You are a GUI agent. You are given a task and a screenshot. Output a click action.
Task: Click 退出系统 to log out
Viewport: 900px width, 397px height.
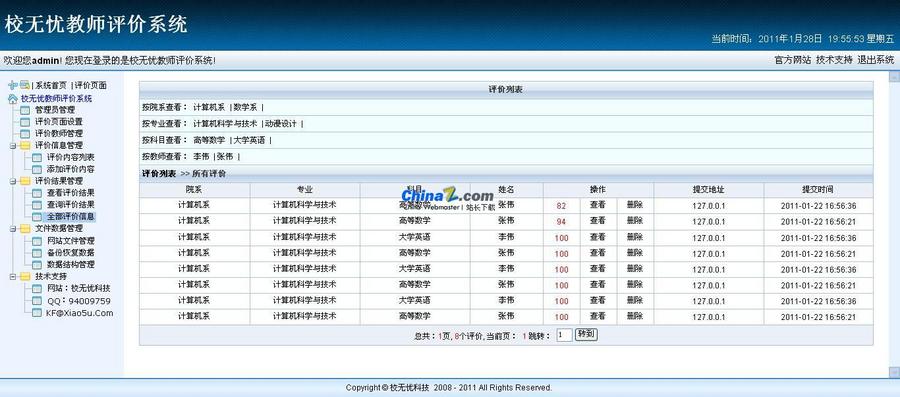pos(875,60)
